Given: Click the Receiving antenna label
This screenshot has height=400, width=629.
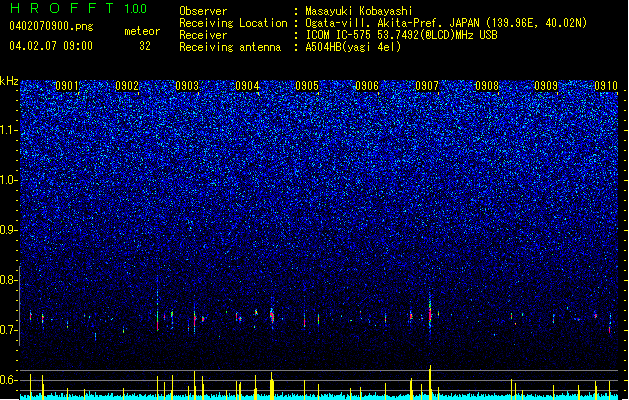Looking at the screenshot, I should pos(230,47).
